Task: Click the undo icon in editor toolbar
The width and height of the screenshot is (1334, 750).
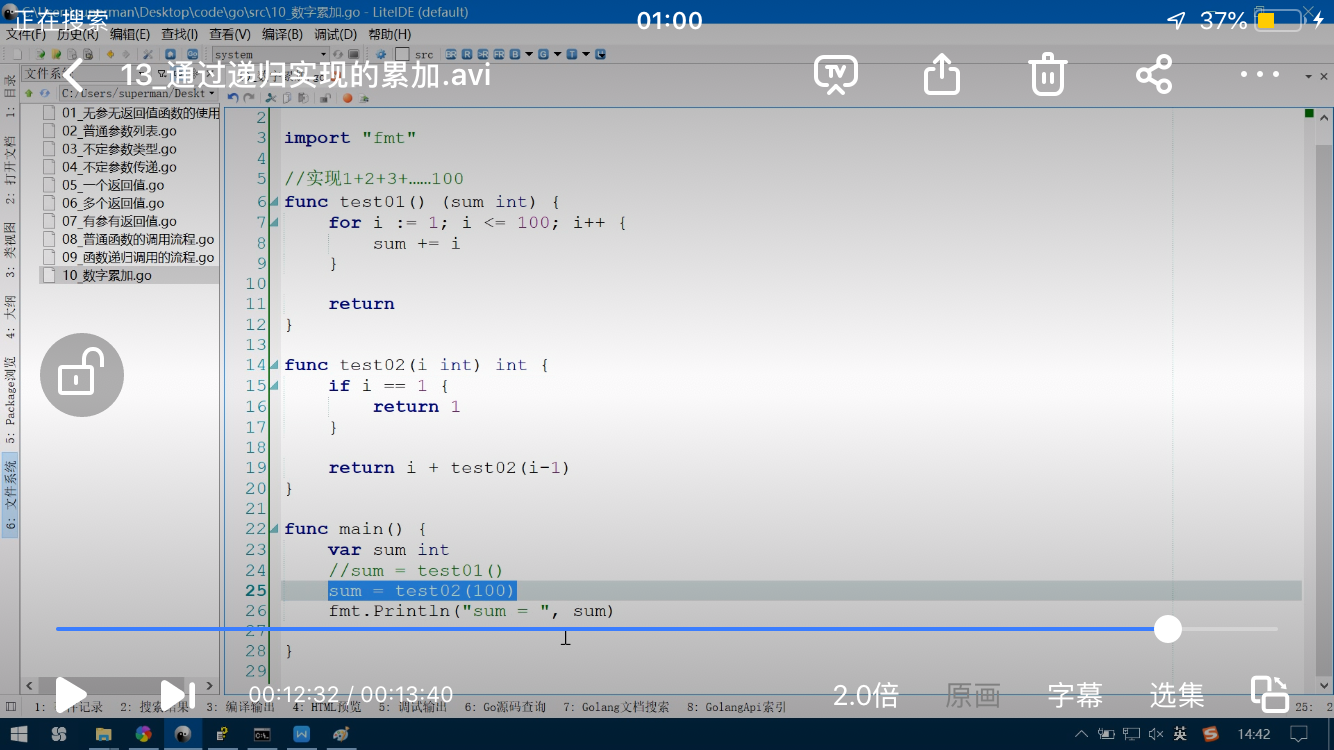Action: (233, 98)
